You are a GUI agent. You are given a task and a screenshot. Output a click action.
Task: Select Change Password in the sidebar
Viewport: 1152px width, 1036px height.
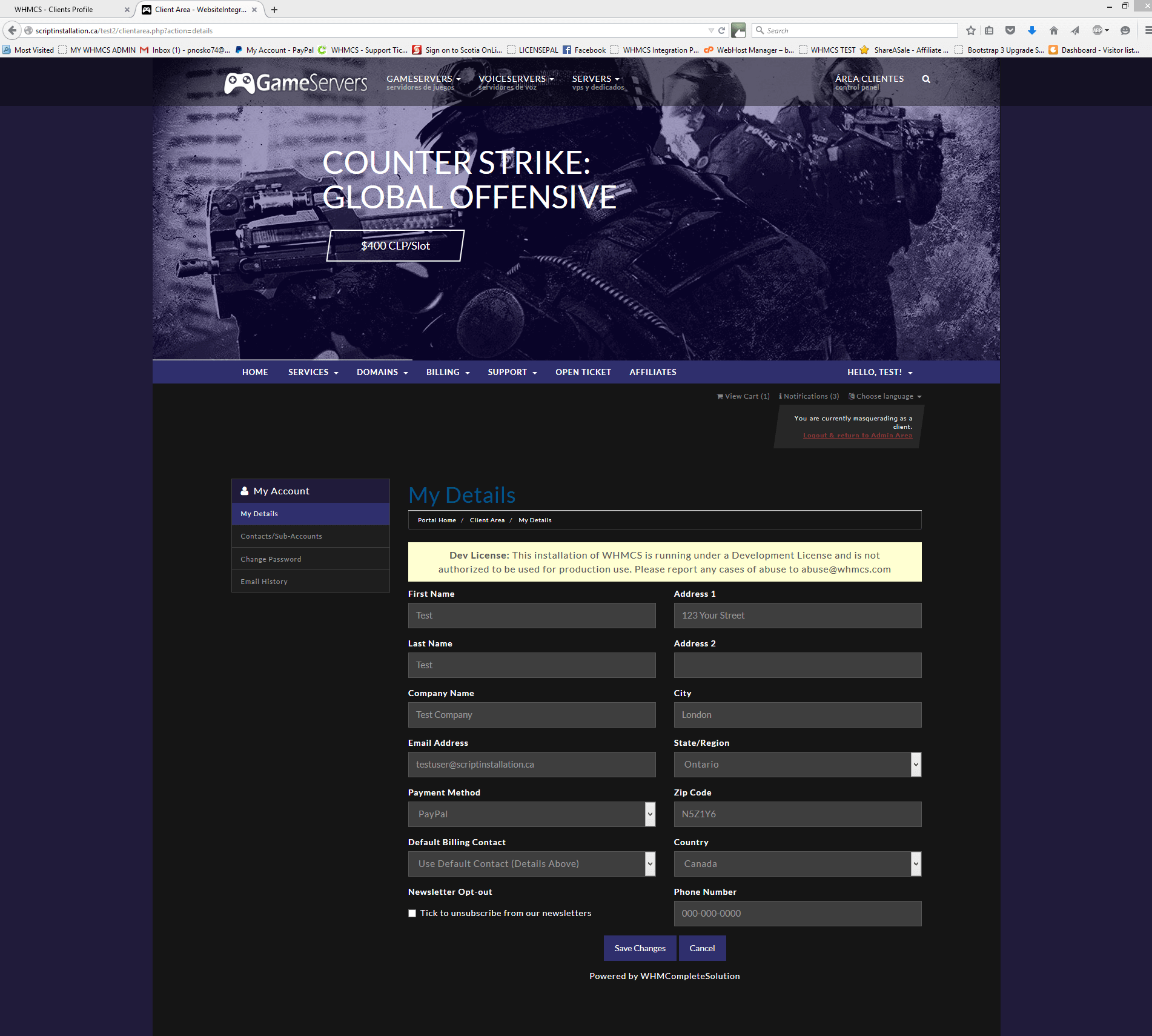point(311,559)
